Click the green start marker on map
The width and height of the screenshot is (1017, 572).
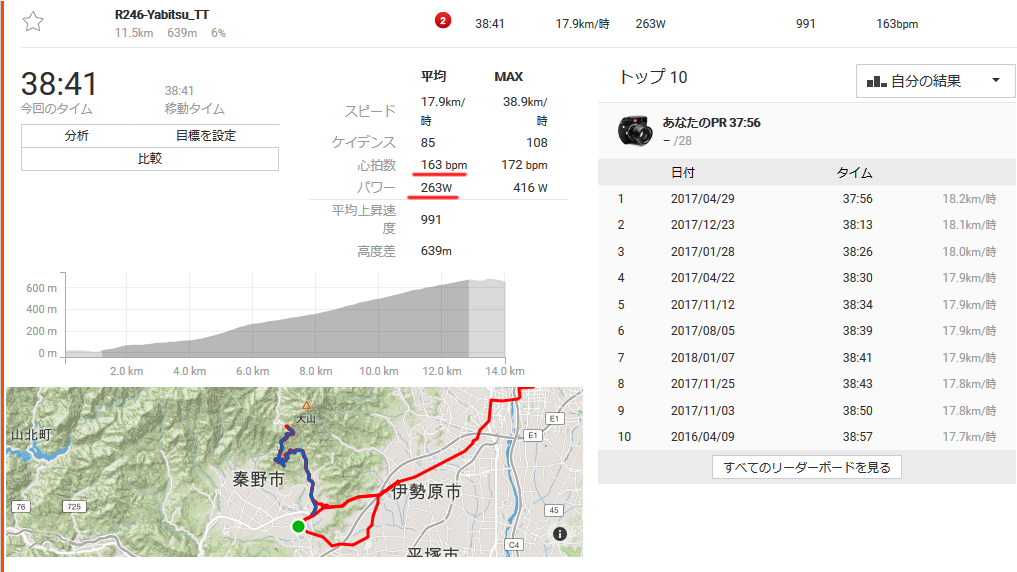[298, 526]
